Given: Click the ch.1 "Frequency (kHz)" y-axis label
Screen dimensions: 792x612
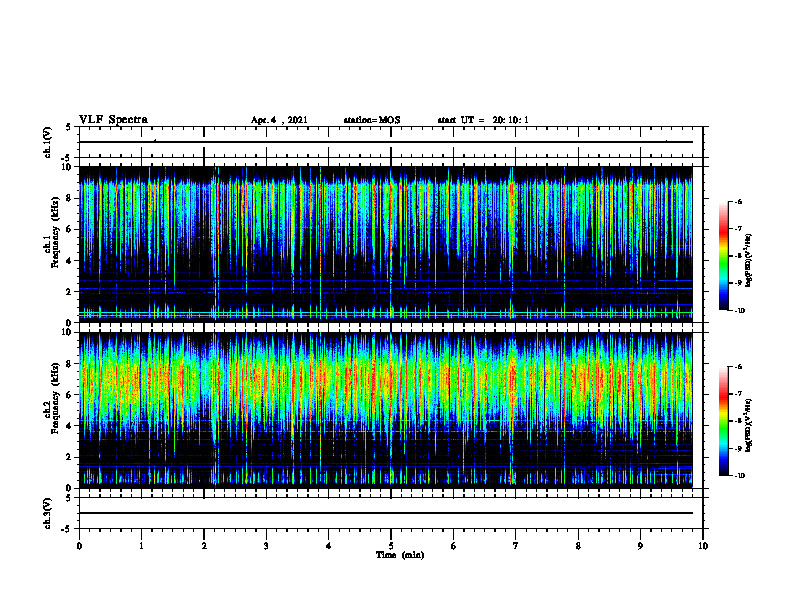Looking at the screenshot, I should pyautogui.click(x=55, y=232).
